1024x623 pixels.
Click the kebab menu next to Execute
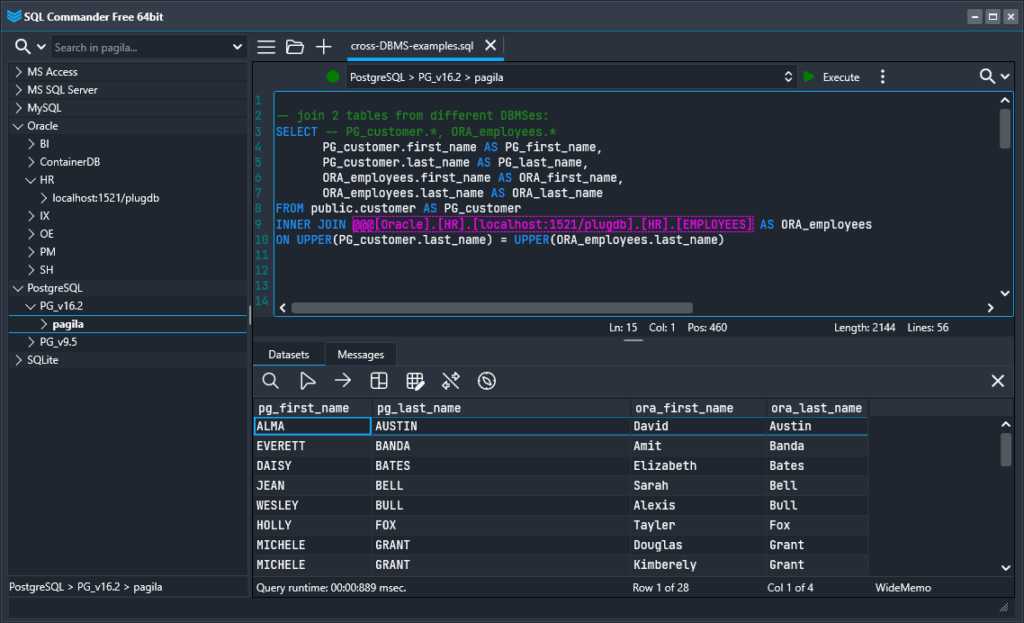click(882, 76)
